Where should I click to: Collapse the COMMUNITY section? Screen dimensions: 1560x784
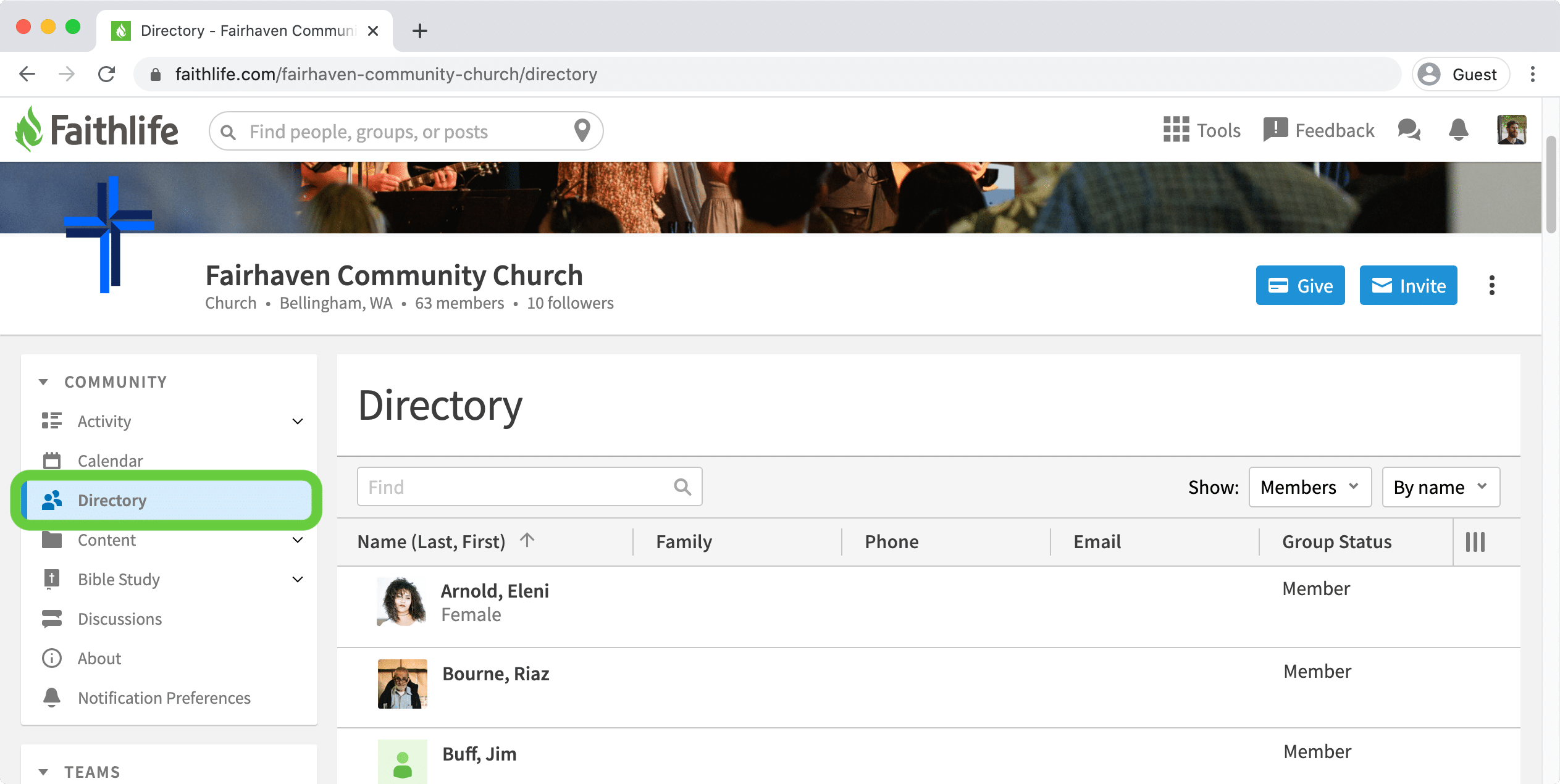tap(43, 382)
